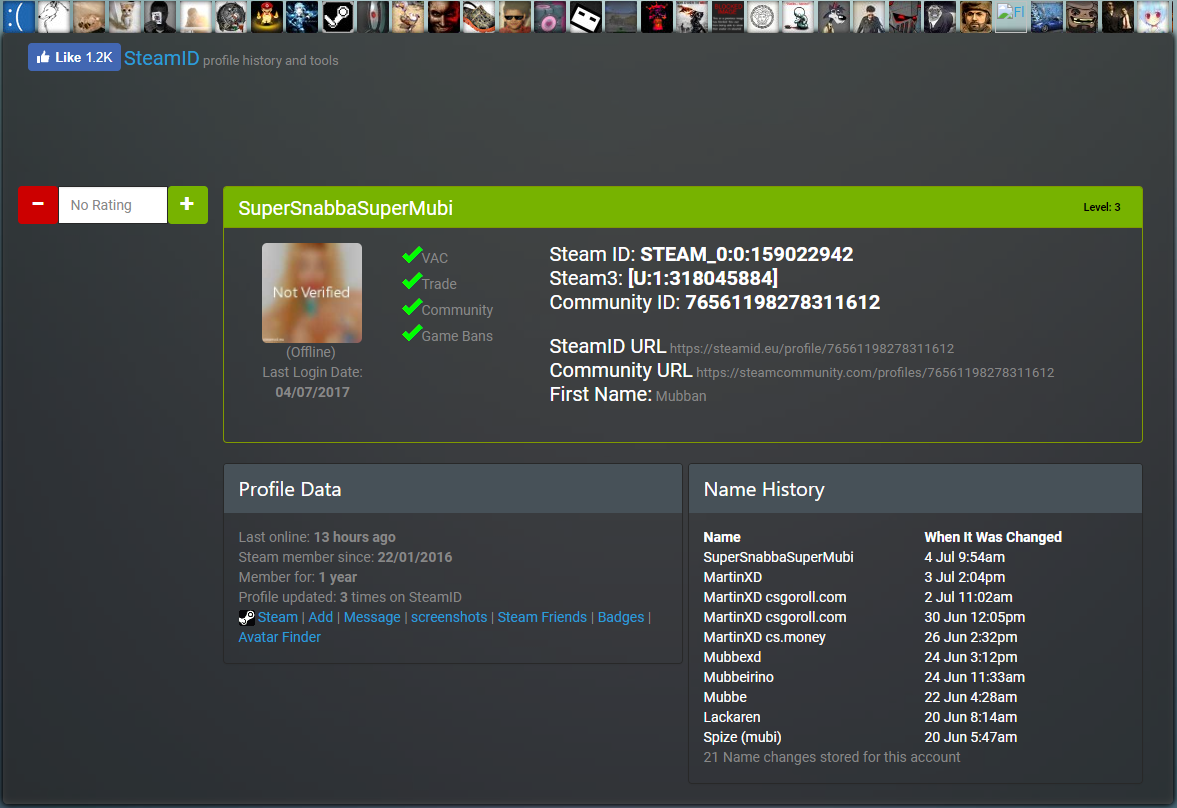Open the Blocked Image avatar
Viewport: 1177px width, 808px height.
click(727, 17)
